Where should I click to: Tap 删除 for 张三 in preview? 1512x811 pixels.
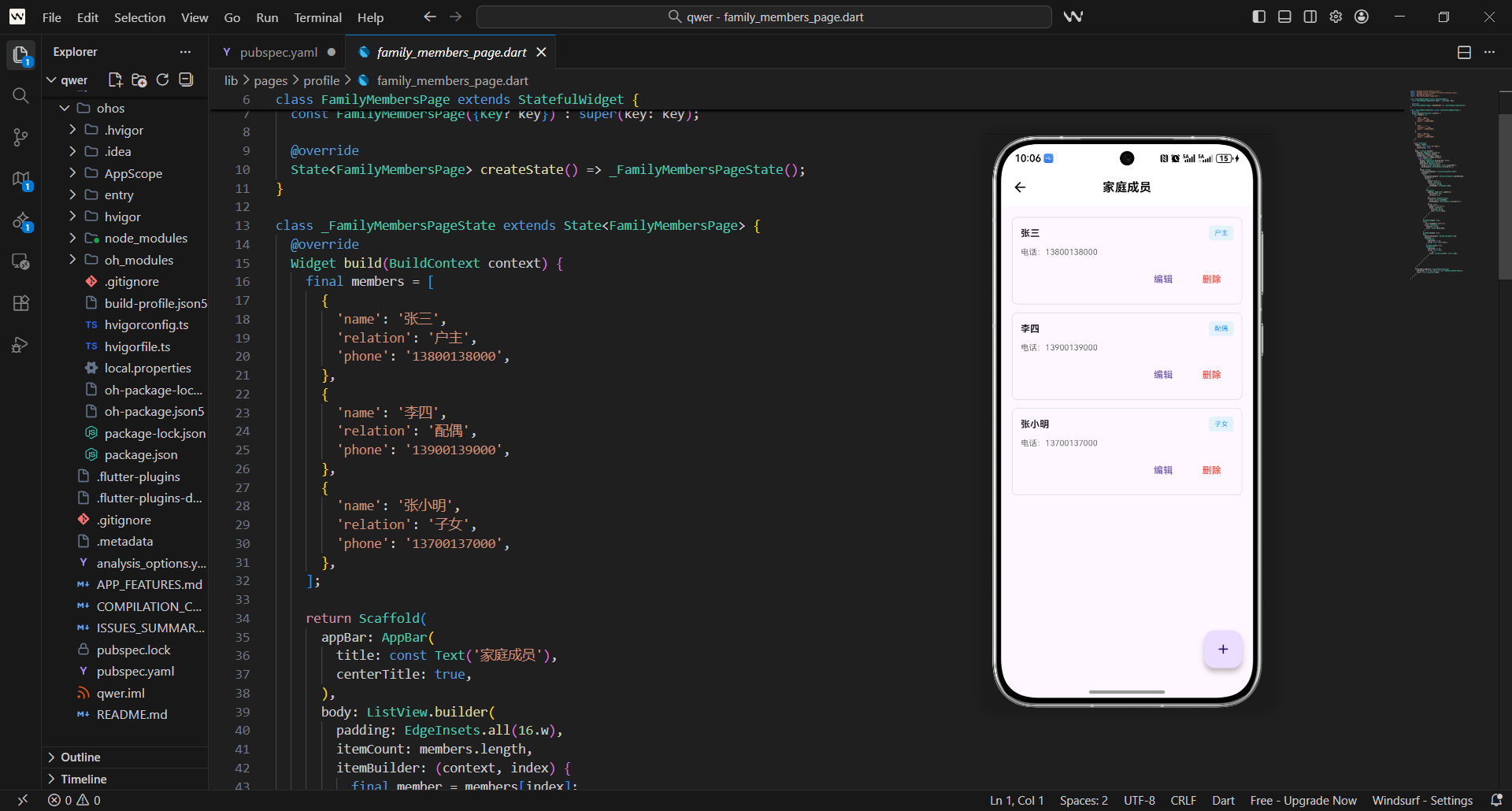[1211, 280]
